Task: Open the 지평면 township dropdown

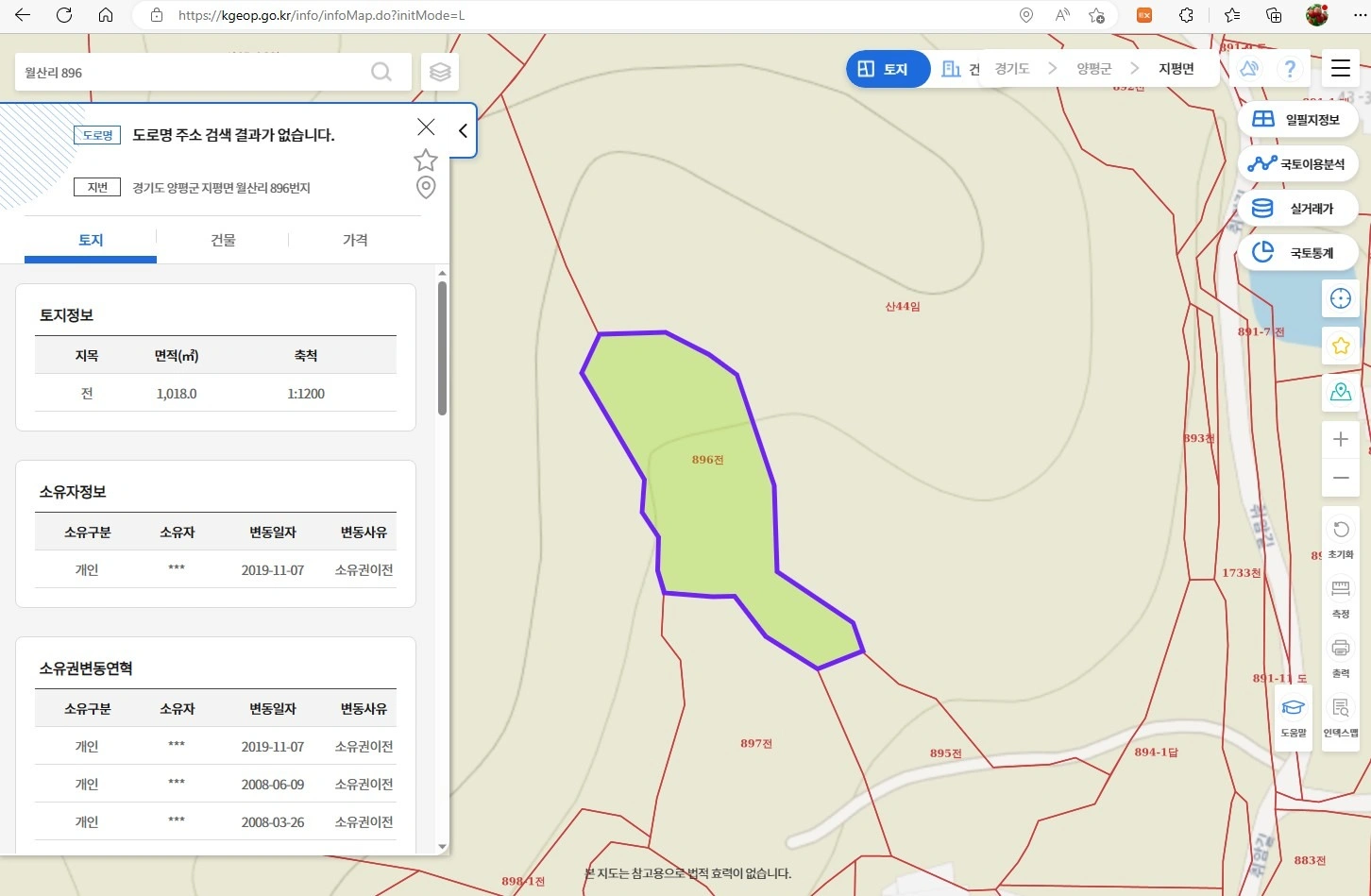Action: [1176, 69]
